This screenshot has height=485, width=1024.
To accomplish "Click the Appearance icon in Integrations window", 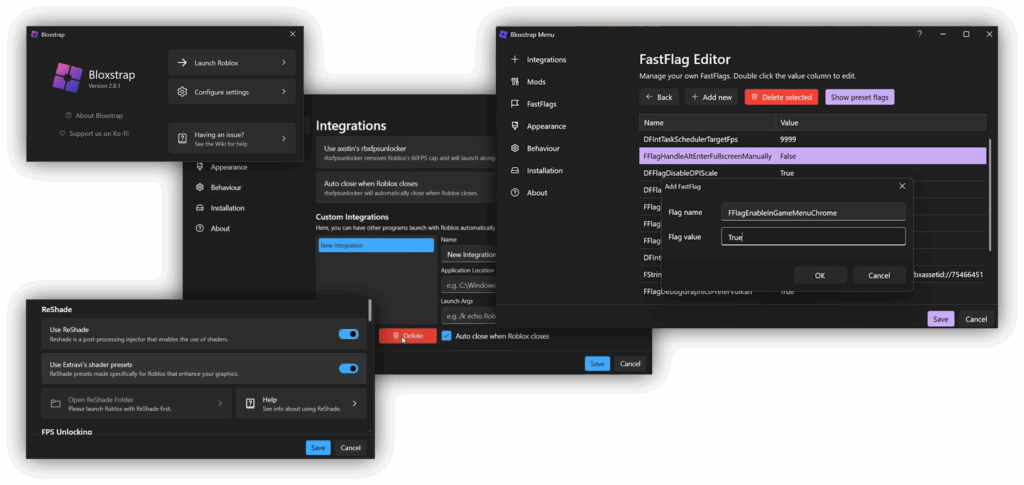I will 199,167.
